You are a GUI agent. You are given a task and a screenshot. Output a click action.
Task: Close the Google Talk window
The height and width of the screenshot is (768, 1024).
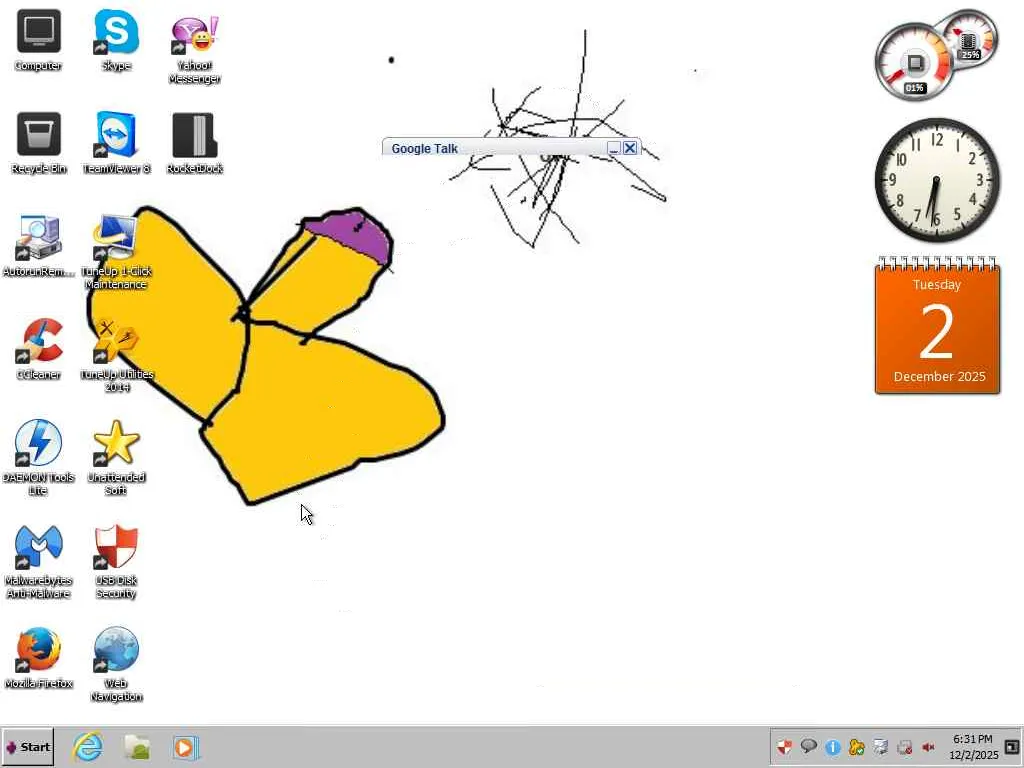tap(630, 148)
